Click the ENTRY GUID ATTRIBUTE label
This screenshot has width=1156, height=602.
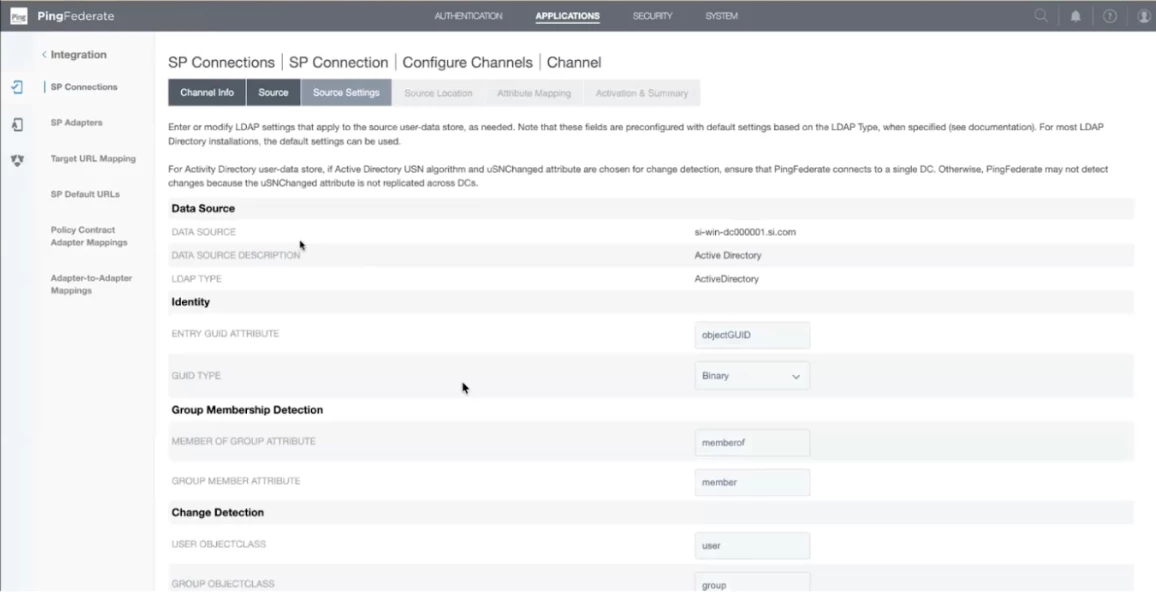[225, 334]
